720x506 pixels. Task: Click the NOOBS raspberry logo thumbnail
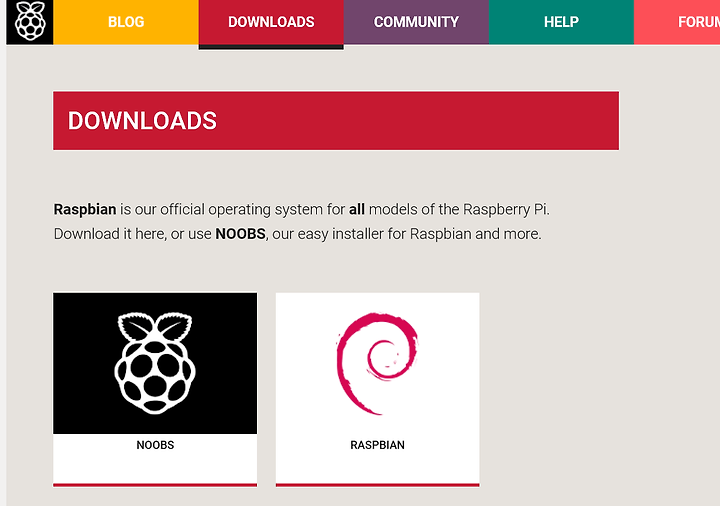[x=155, y=363]
